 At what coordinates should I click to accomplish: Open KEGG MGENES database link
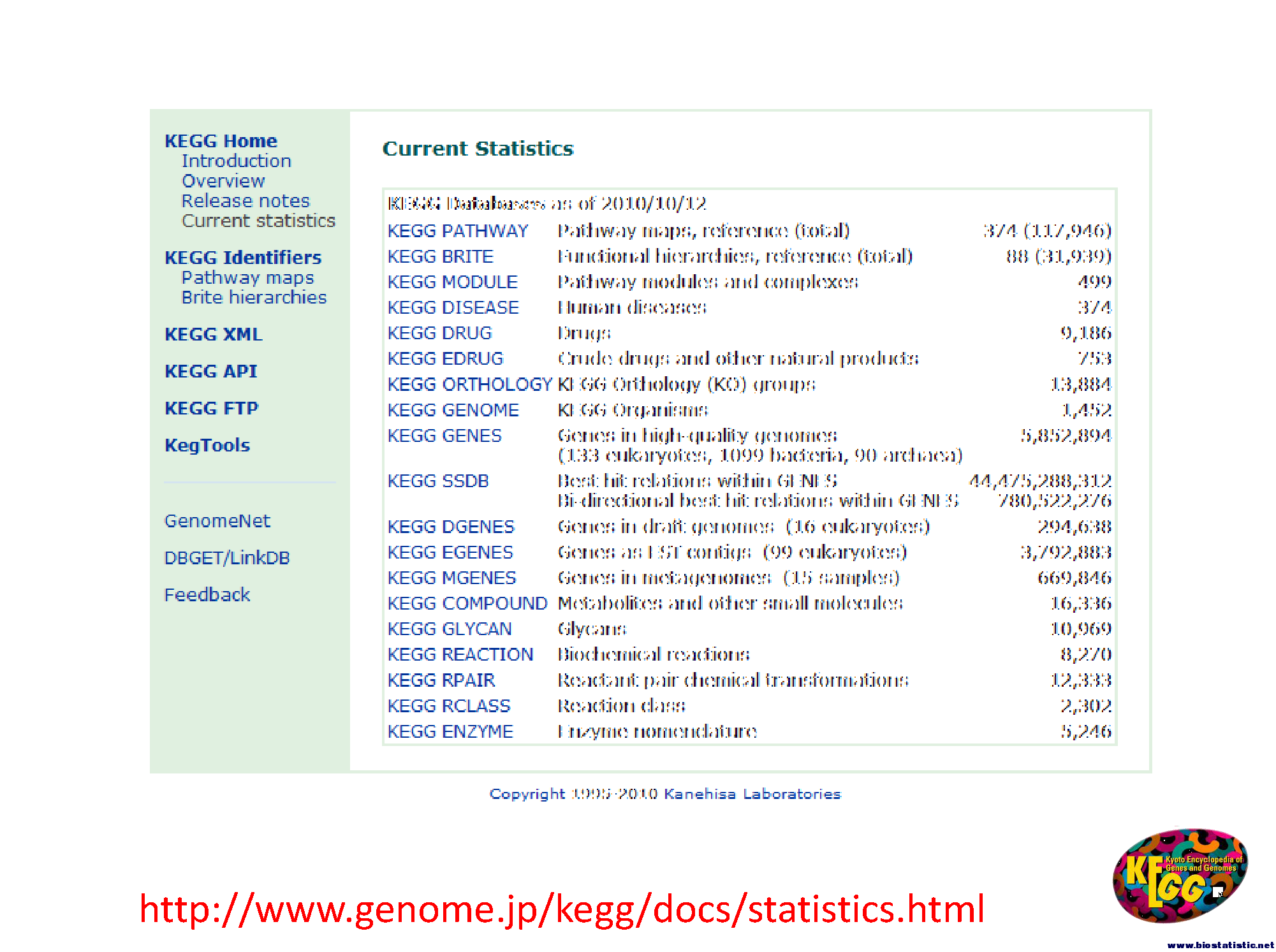point(452,578)
